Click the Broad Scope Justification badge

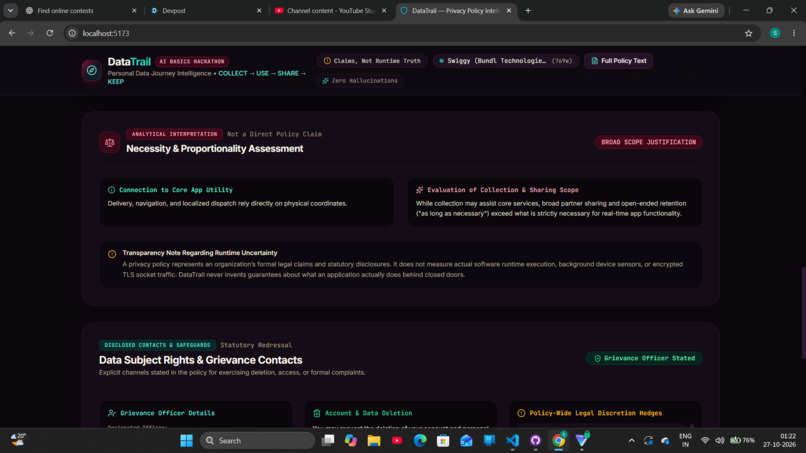tap(648, 142)
